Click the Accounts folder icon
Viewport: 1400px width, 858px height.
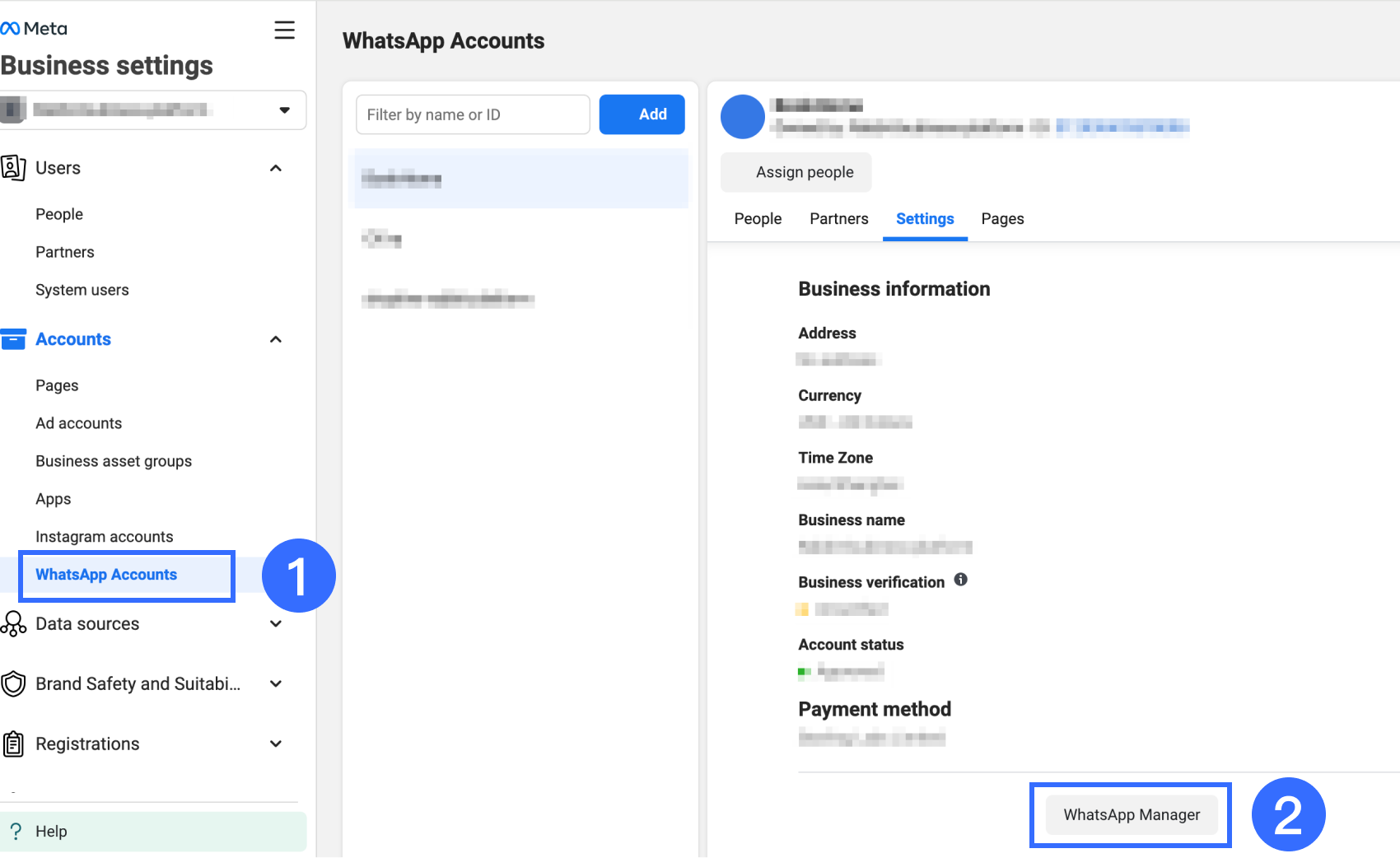click(x=13, y=339)
